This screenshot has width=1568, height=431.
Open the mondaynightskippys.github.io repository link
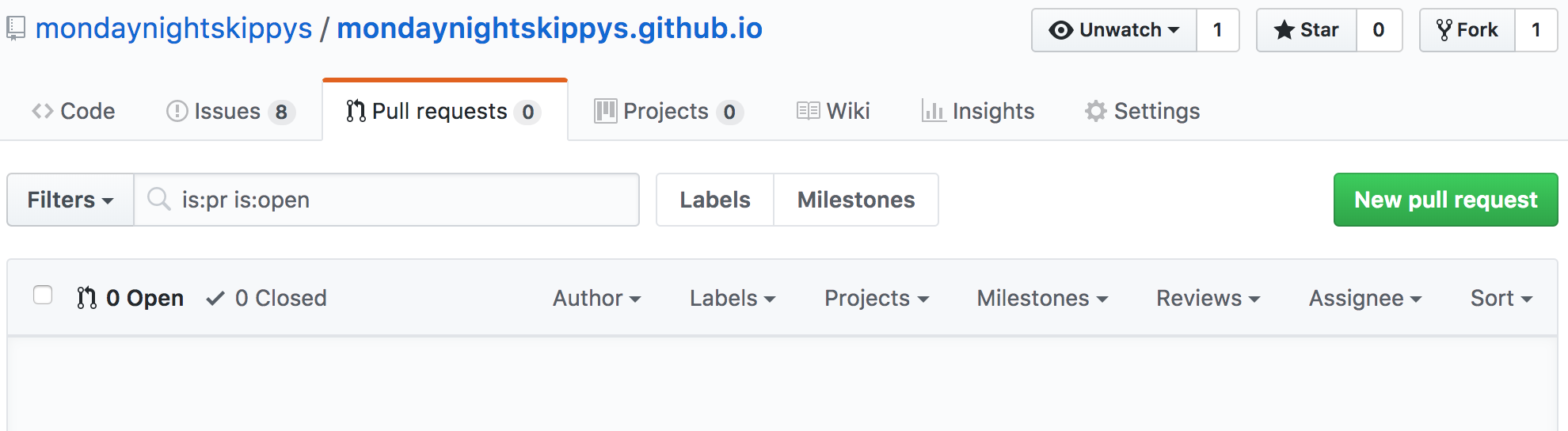click(x=550, y=29)
